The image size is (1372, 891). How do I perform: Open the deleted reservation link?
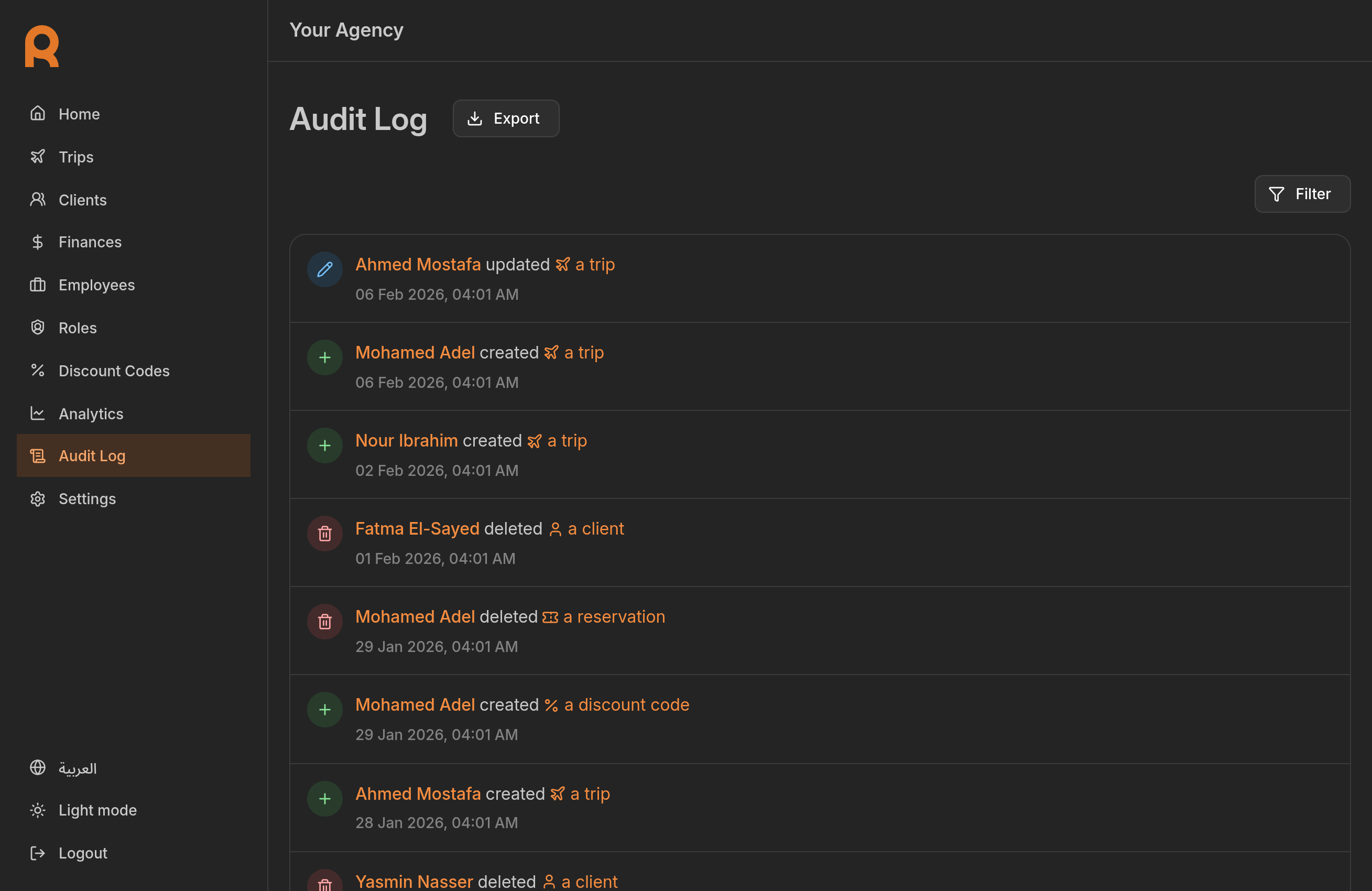point(613,616)
